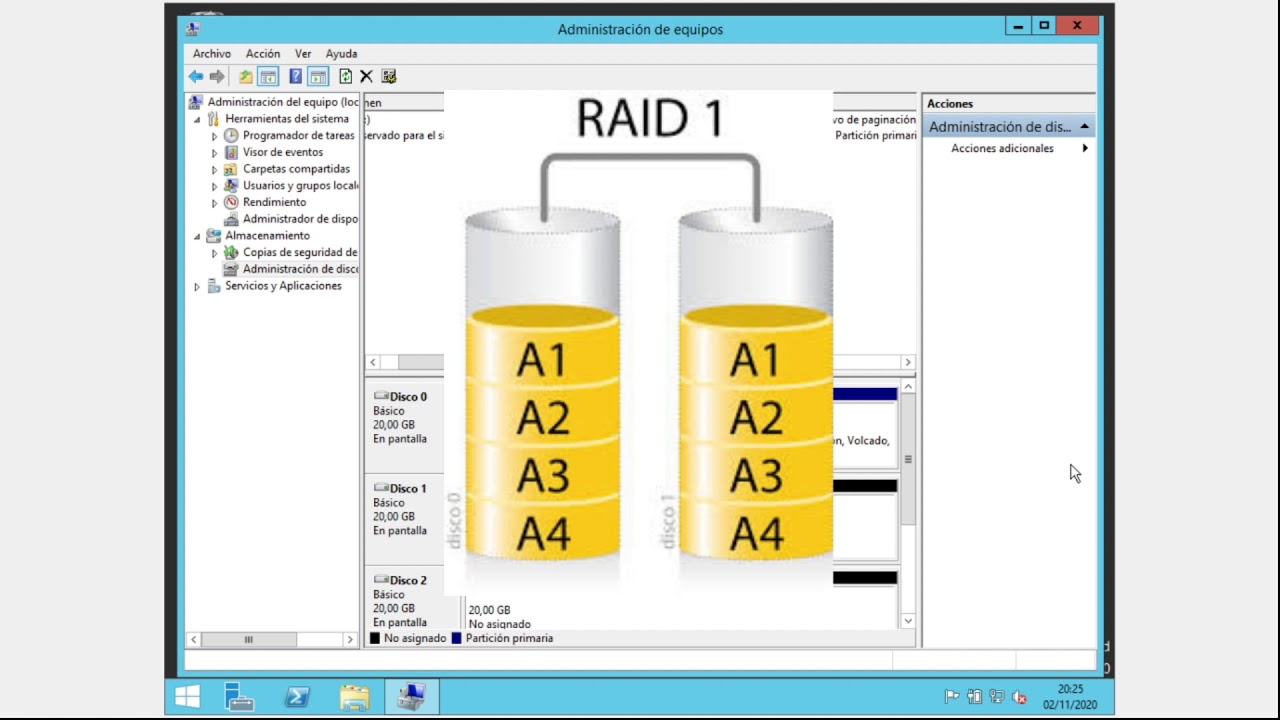Select the Disco 1 disk label
The image size is (1280, 720).
408,489
